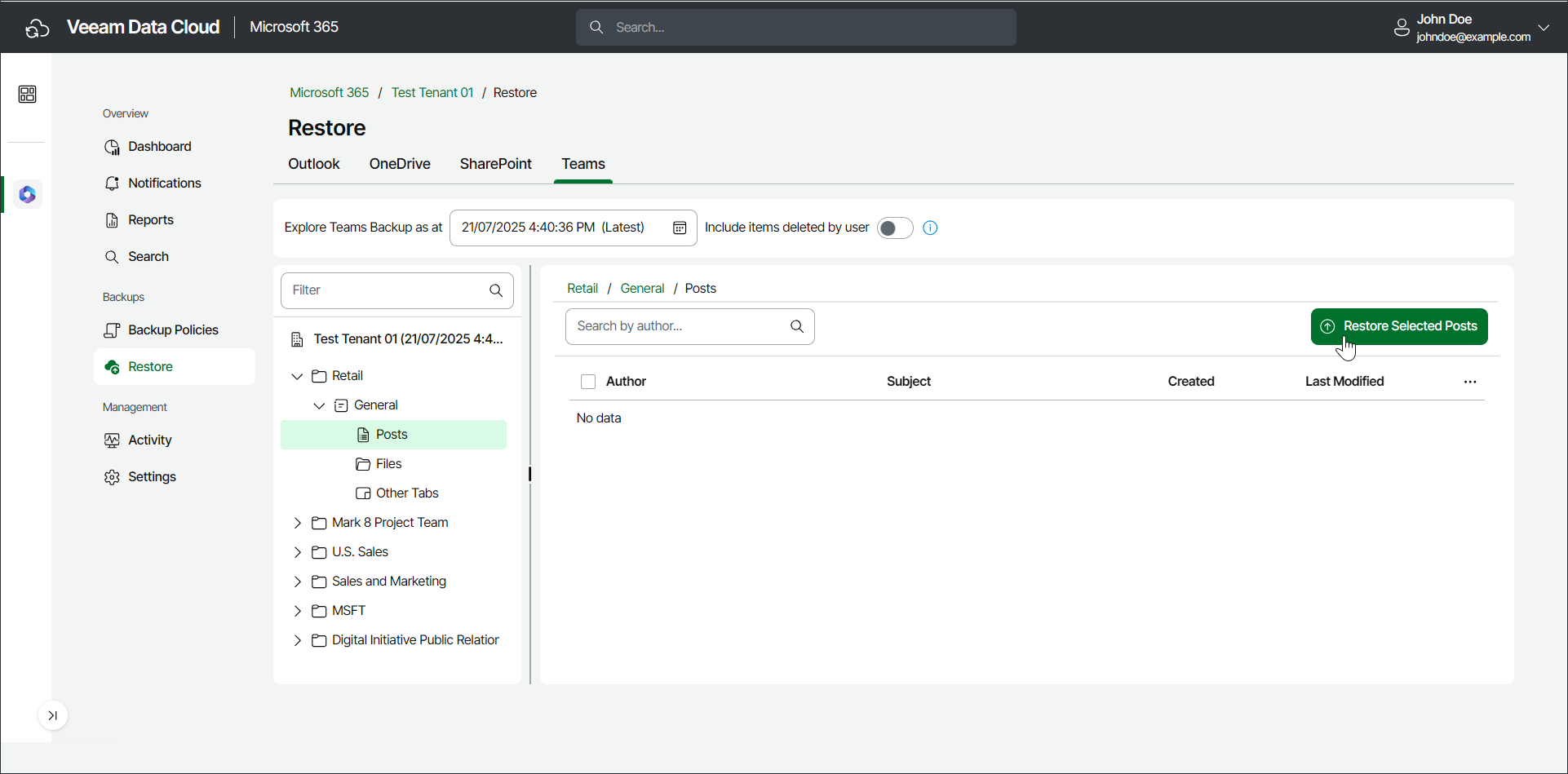Collapse the General channel node
Screen dimensions: 1568x774
[319, 405]
